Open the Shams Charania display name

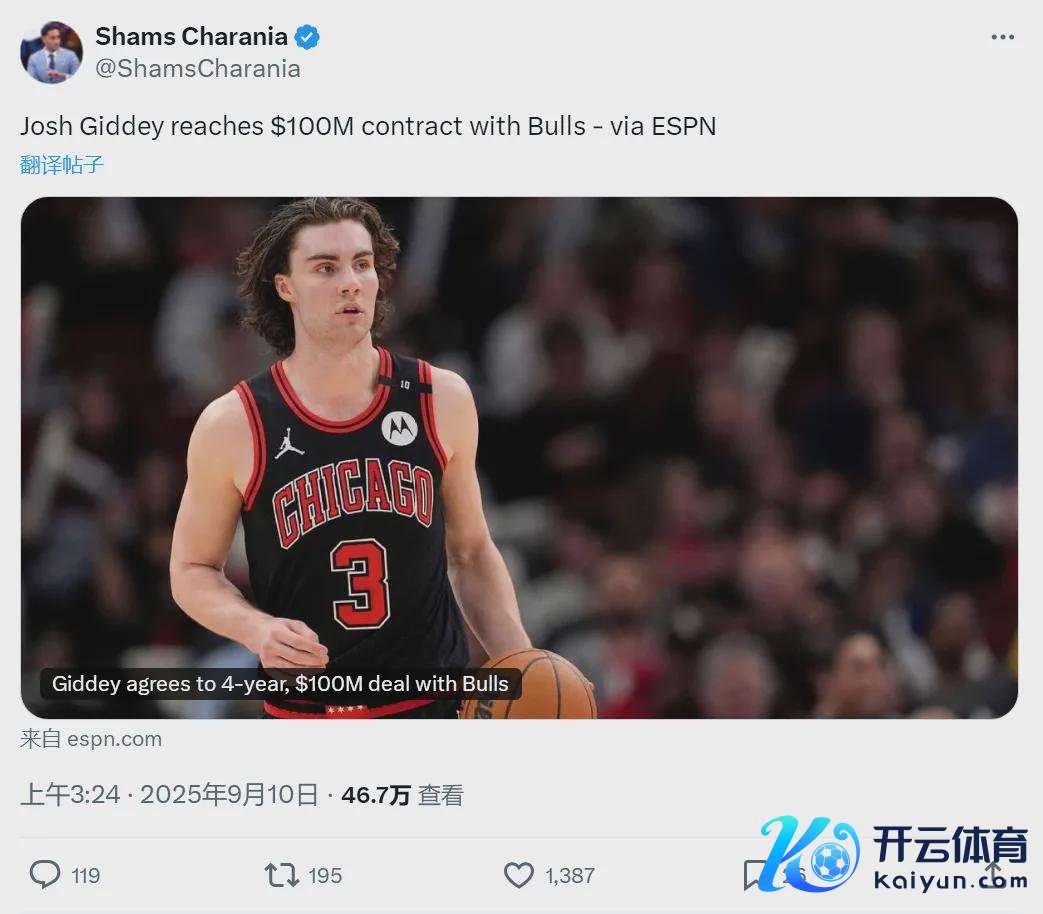tap(191, 37)
